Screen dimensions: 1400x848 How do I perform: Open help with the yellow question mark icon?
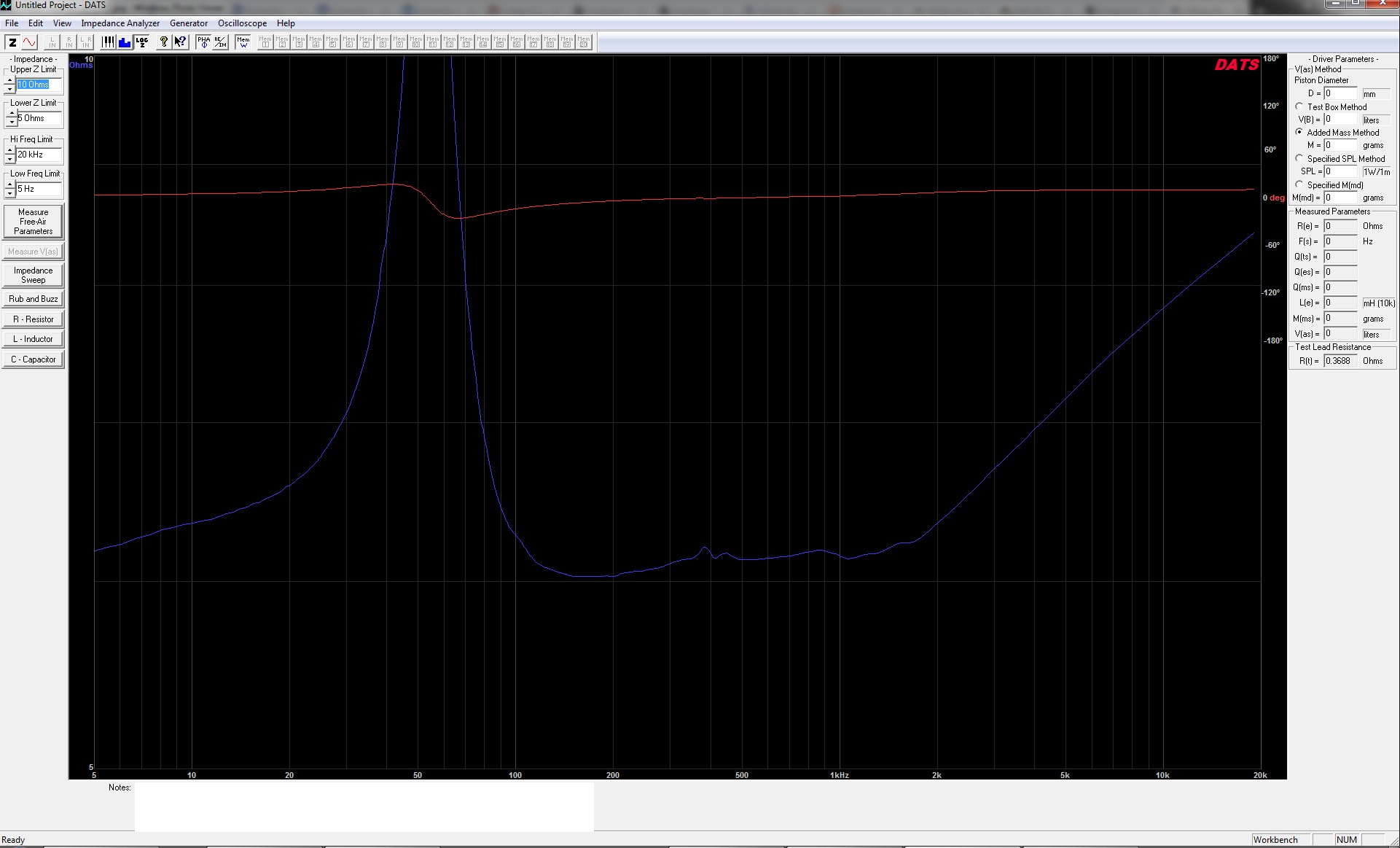click(x=164, y=42)
